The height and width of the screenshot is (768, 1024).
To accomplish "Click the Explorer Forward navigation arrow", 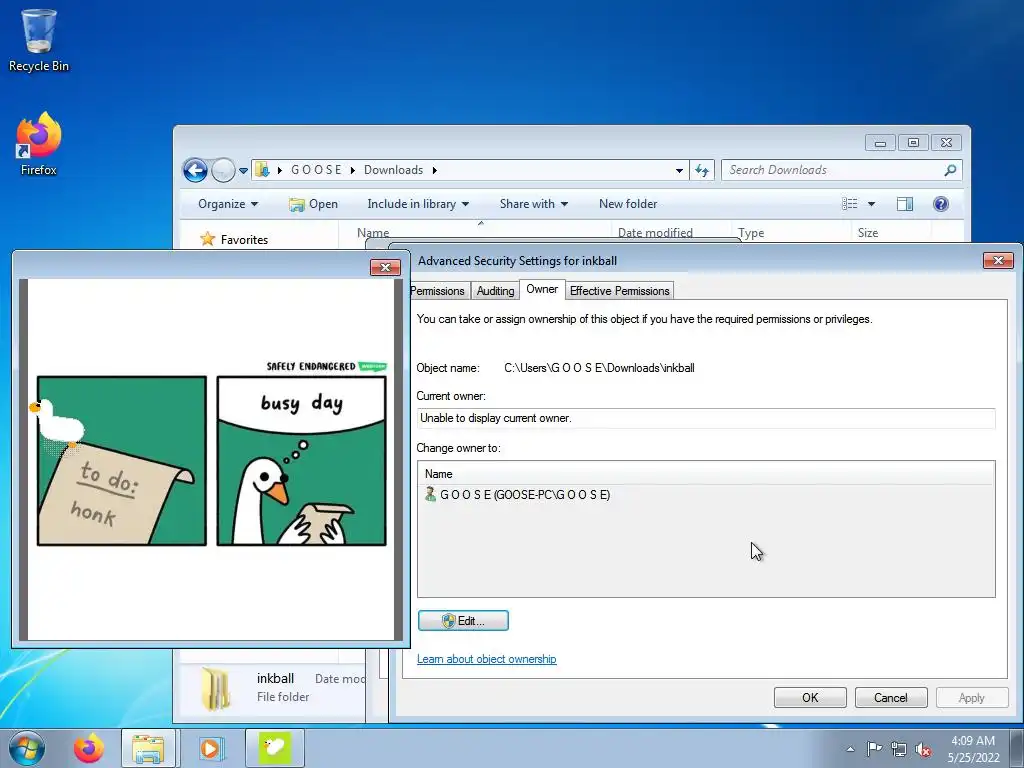I will (x=223, y=170).
